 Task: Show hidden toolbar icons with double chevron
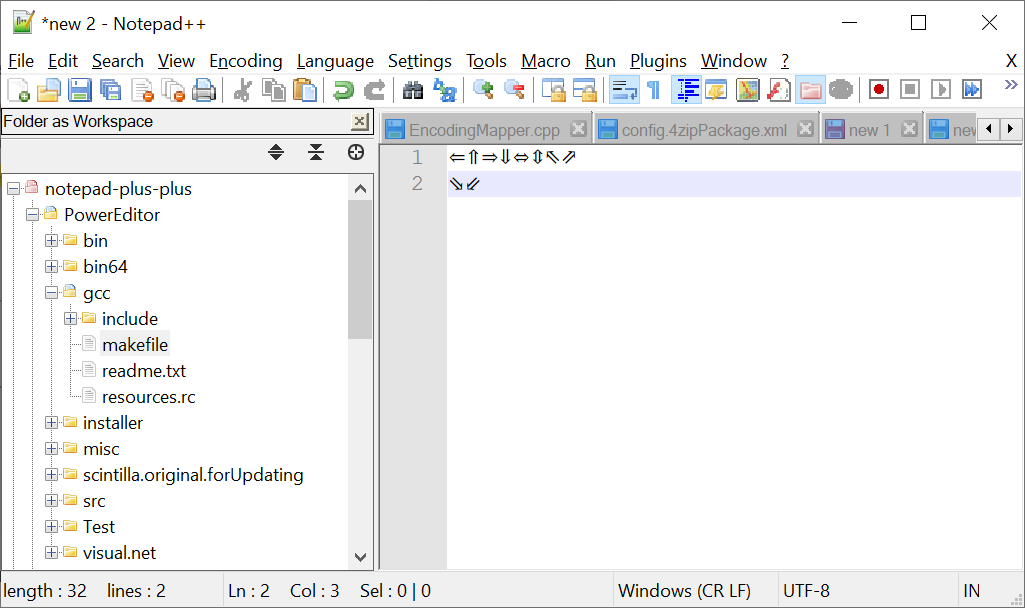pyautogui.click(x=1011, y=85)
